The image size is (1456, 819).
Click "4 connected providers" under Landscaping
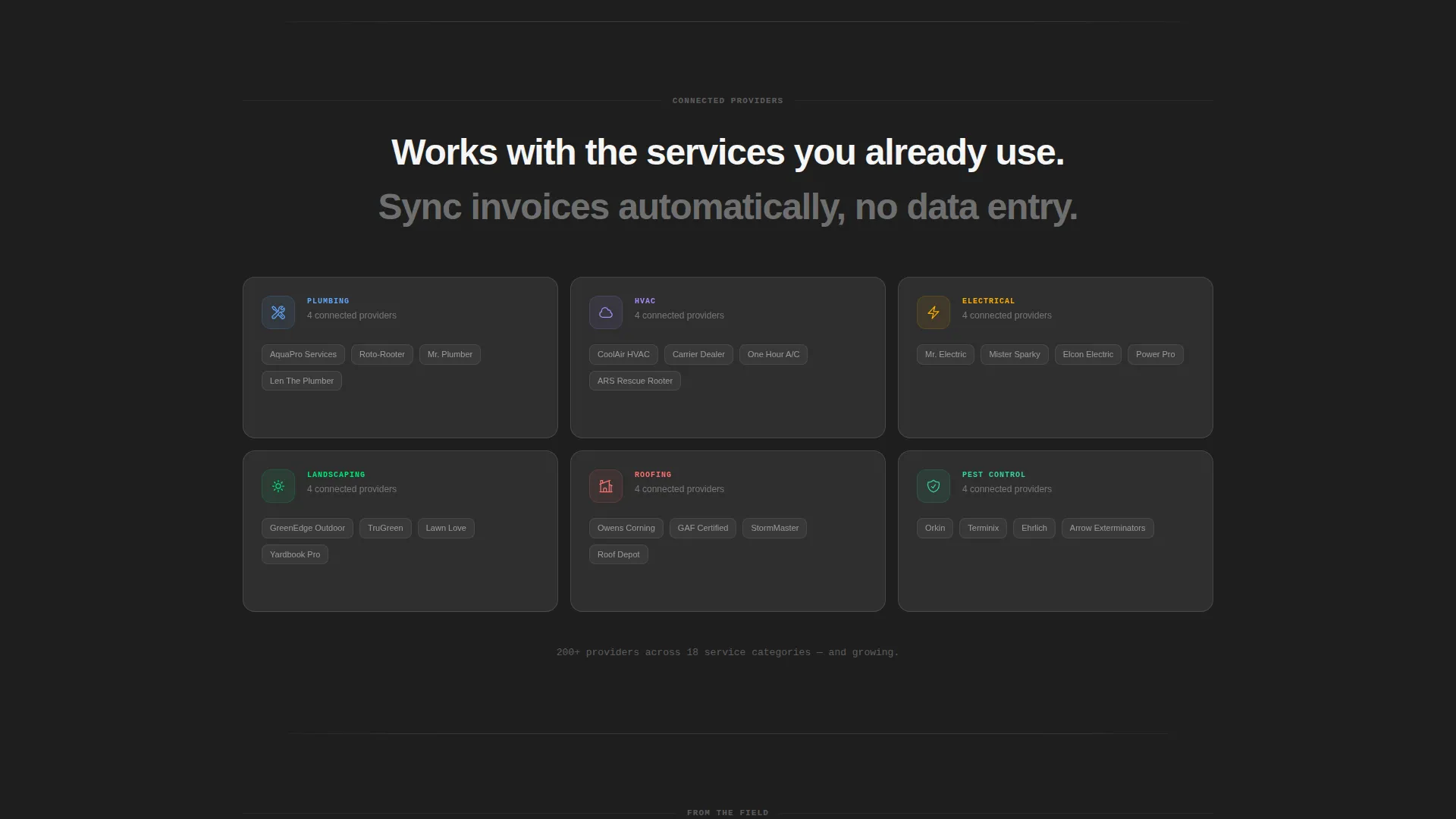coord(352,489)
